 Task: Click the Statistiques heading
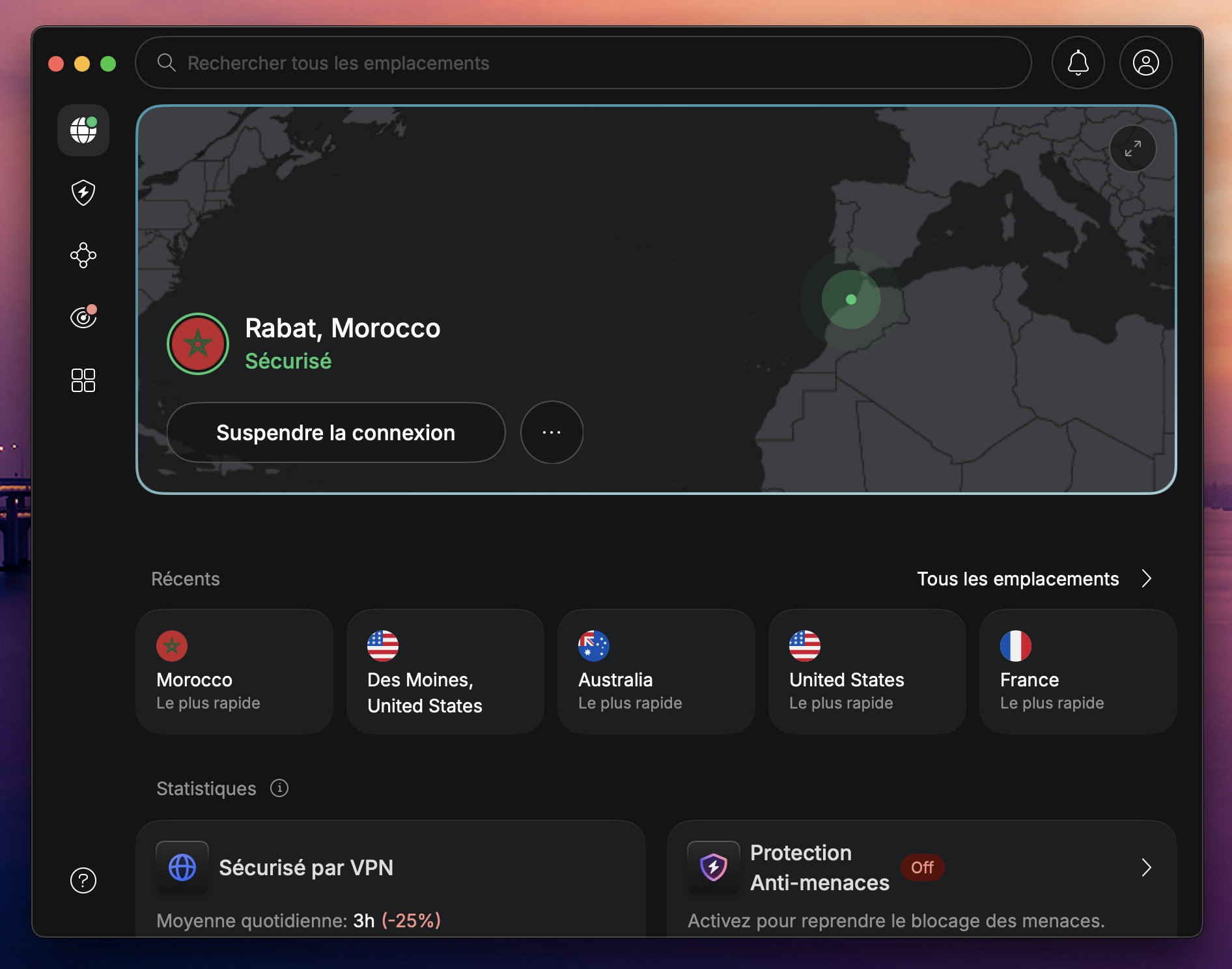(x=206, y=789)
